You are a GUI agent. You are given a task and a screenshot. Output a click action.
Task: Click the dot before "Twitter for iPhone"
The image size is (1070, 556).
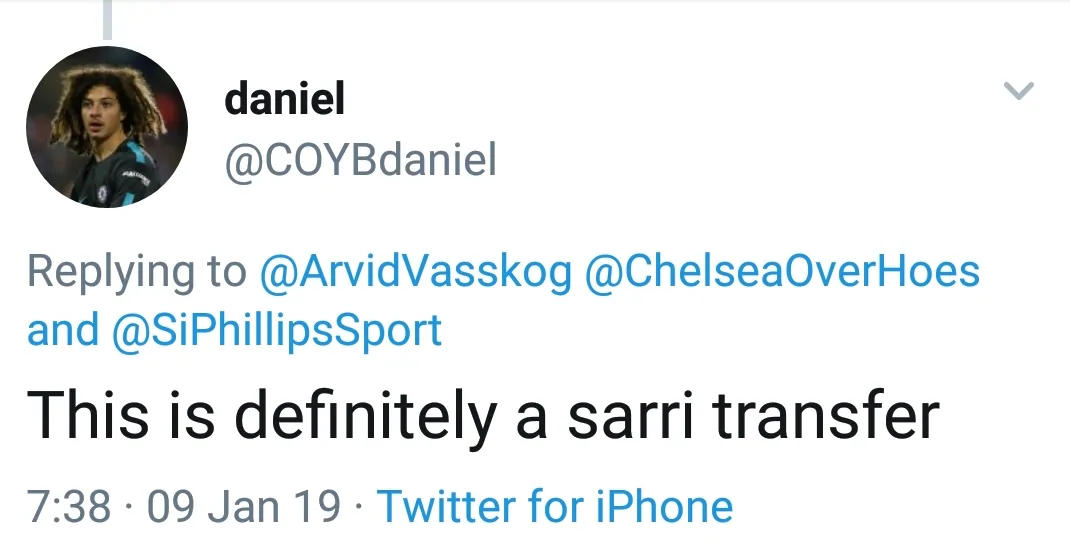click(x=358, y=507)
